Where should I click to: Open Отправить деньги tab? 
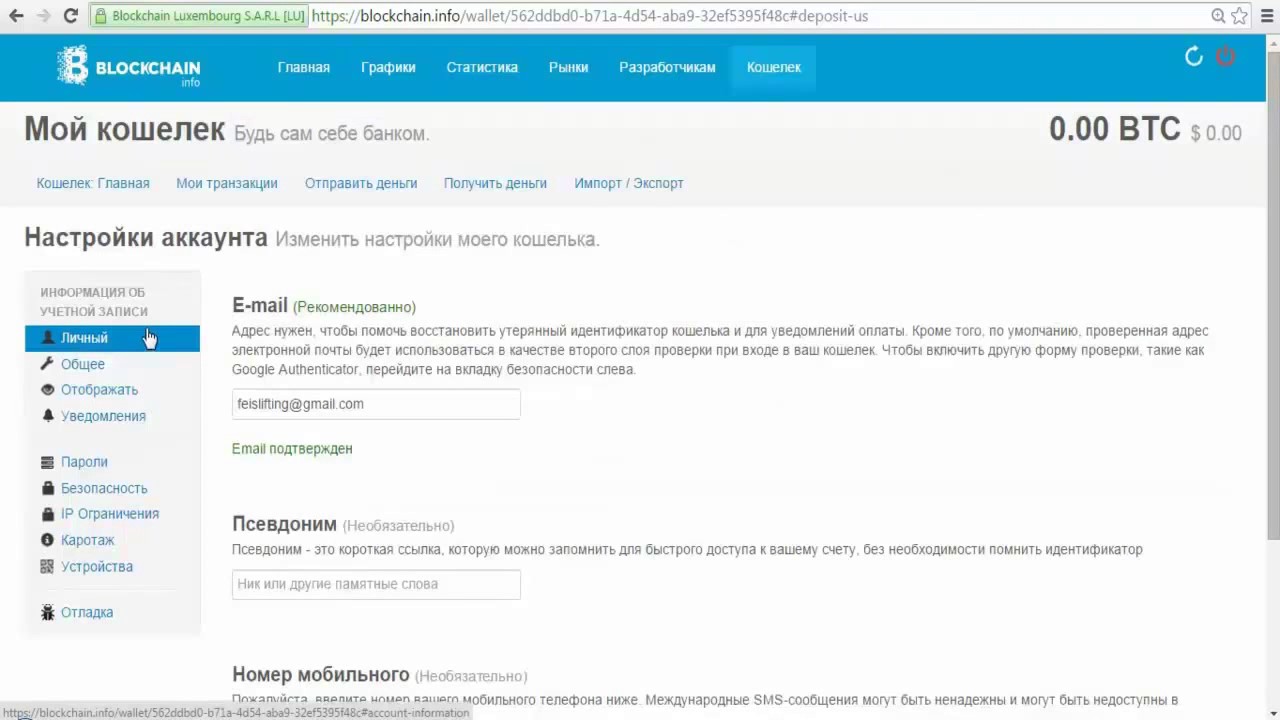361,183
